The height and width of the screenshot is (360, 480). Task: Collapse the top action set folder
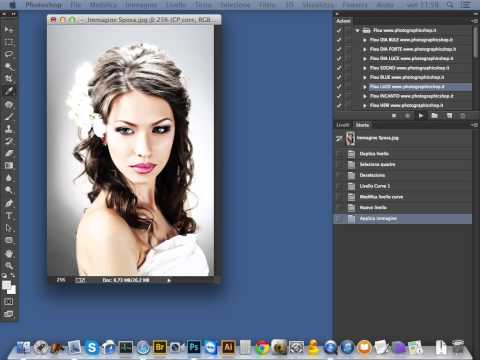(357, 30)
